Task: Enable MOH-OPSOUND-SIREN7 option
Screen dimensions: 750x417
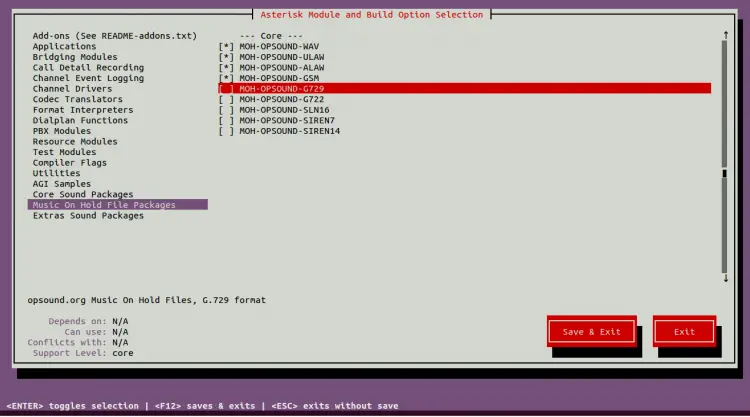Action: pyautogui.click(x=226, y=120)
